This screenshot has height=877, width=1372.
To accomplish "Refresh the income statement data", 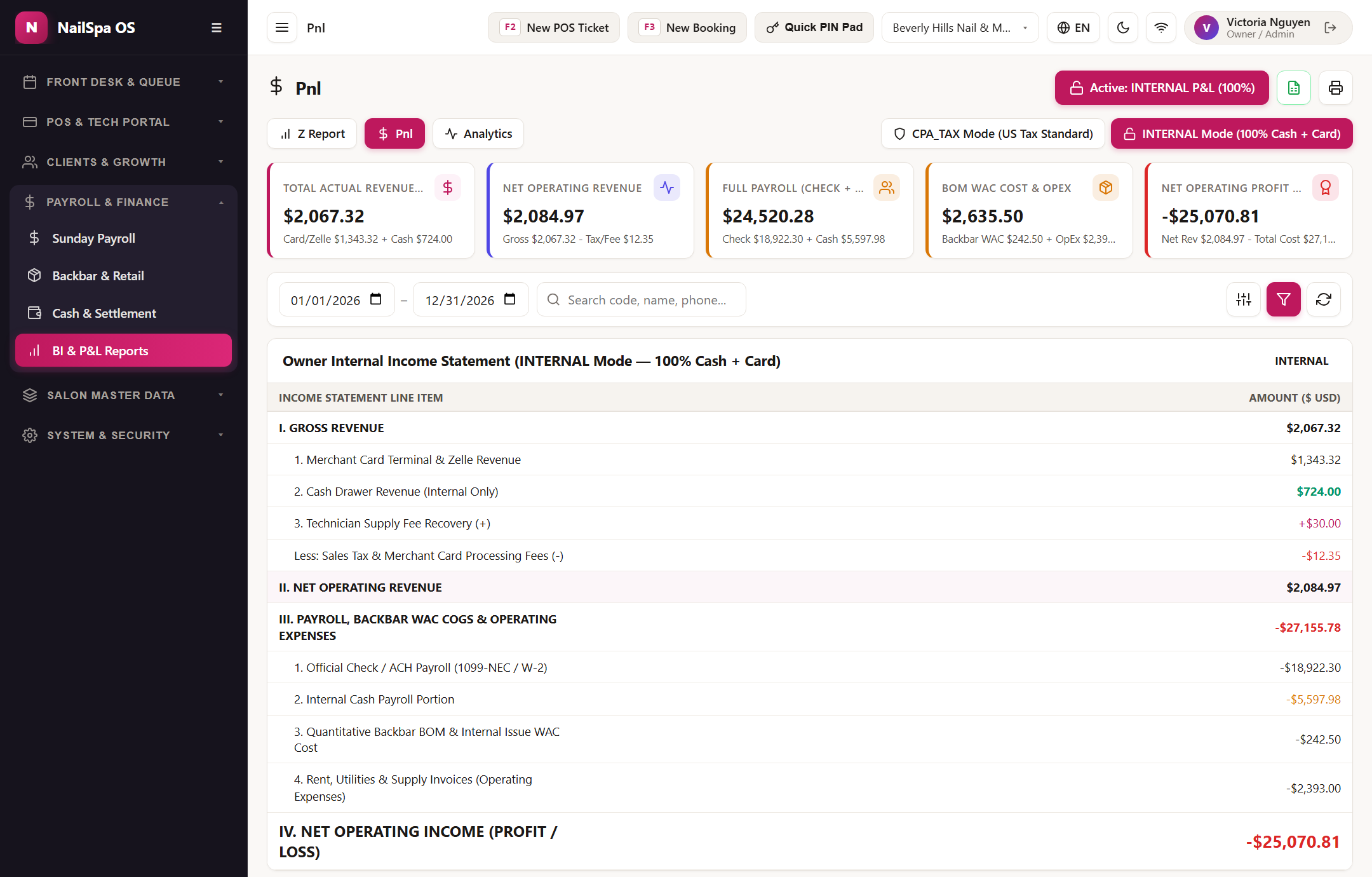I will click(1324, 299).
